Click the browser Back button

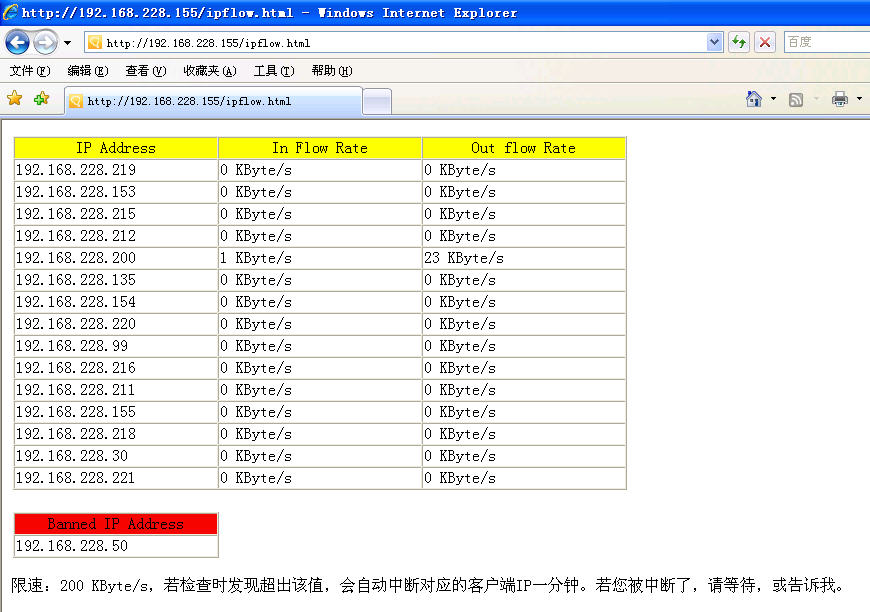(17, 43)
